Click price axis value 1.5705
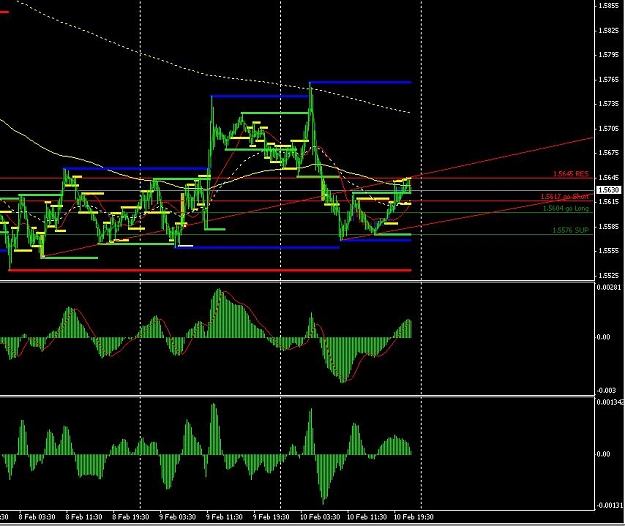625x526 pixels. pos(609,128)
